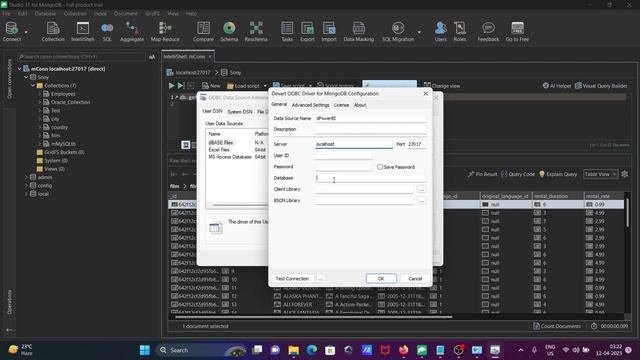The width and height of the screenshot is (640, 360).
Task: Open the Connect manager from the toolbar
Action: pyautogui.click(x=11, y=32)
